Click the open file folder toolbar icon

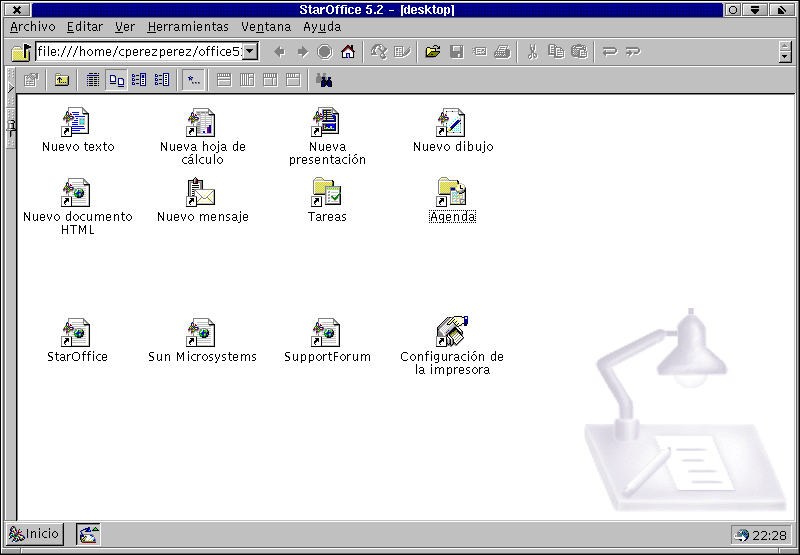(x=432, y=52)
